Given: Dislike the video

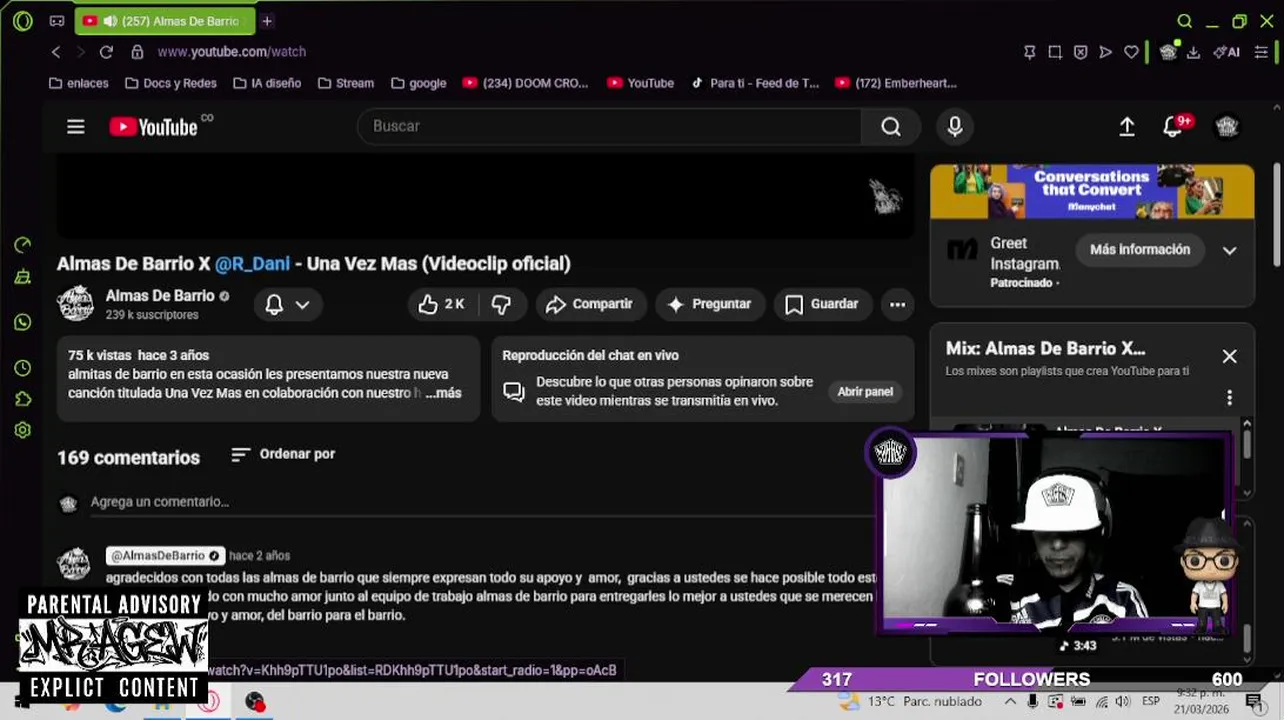Looking at the screenshot, I should [502, 304].
